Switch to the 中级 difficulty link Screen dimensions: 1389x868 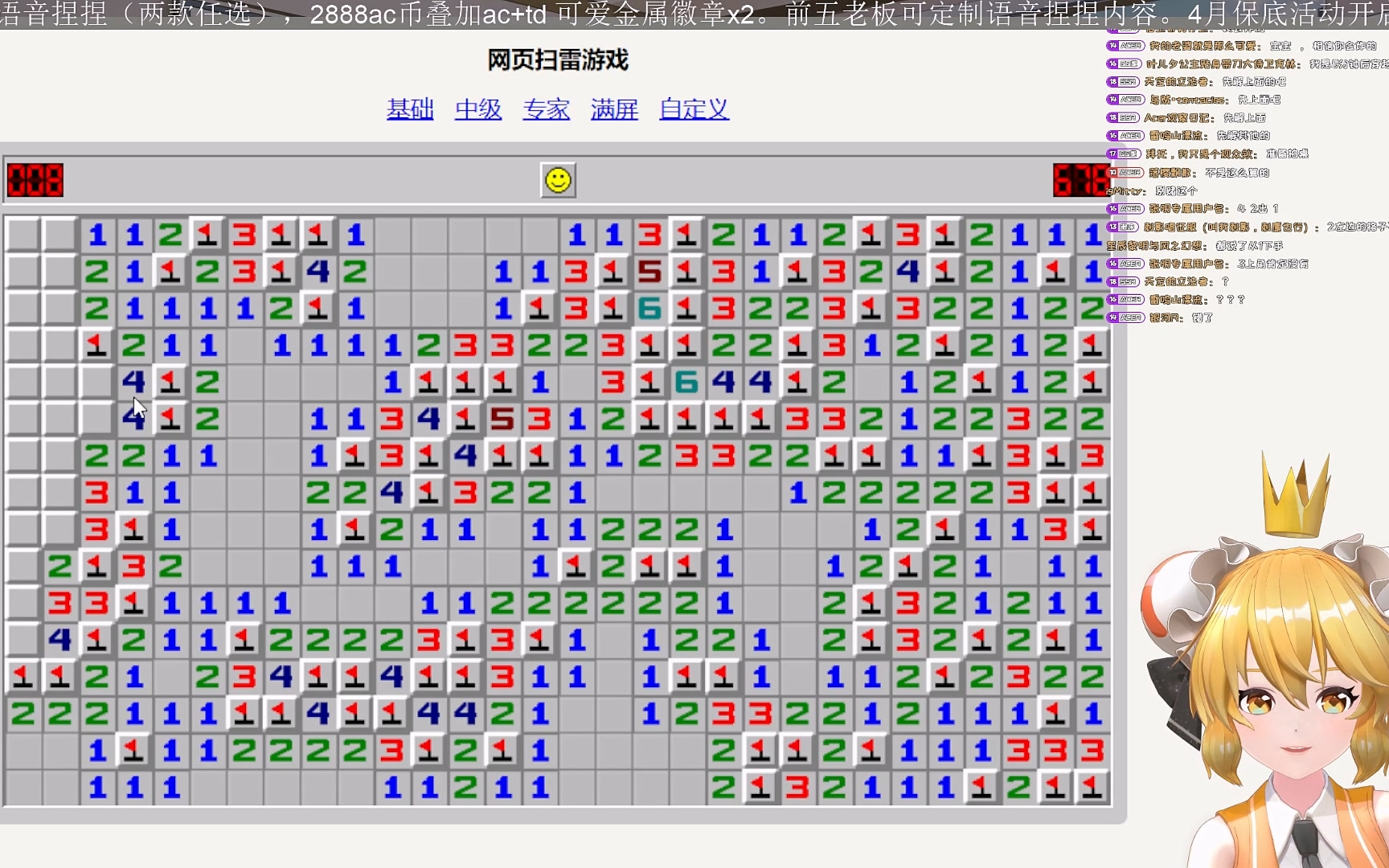point(478,109)
